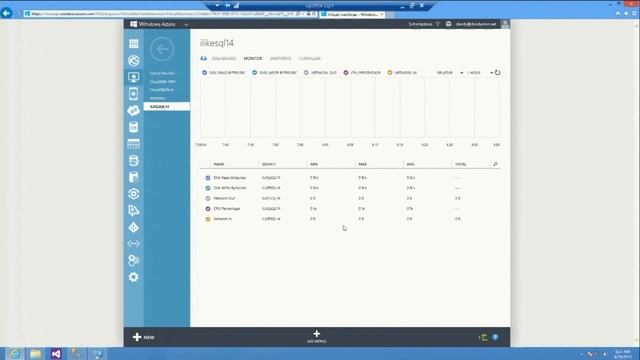Open Visual Studio from the taskbar
This screenshot has width=640, height=360.
pos(56,353)
